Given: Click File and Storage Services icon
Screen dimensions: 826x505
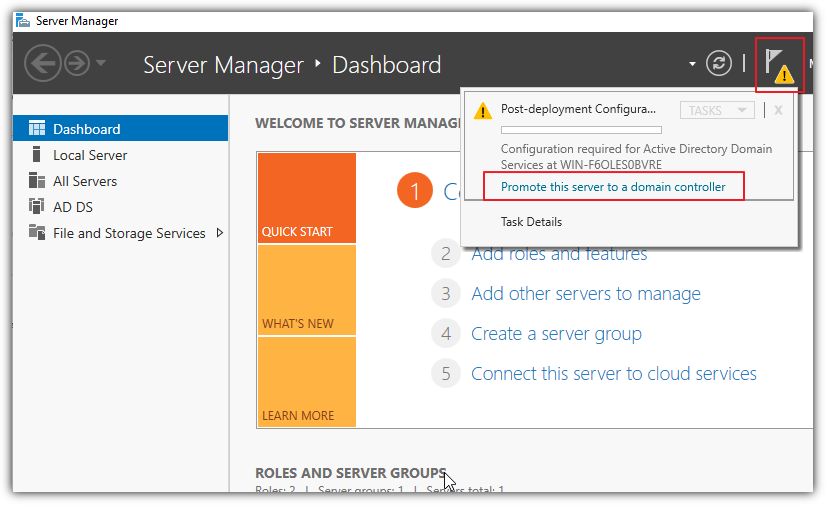Looking at the screenshot, I should [37, 232].
